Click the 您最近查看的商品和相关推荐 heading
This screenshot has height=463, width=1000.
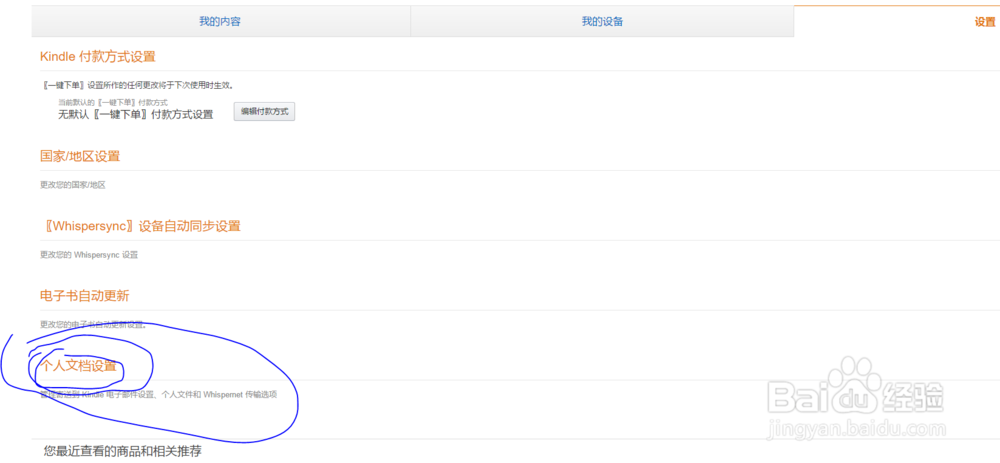tap(122, 452)
